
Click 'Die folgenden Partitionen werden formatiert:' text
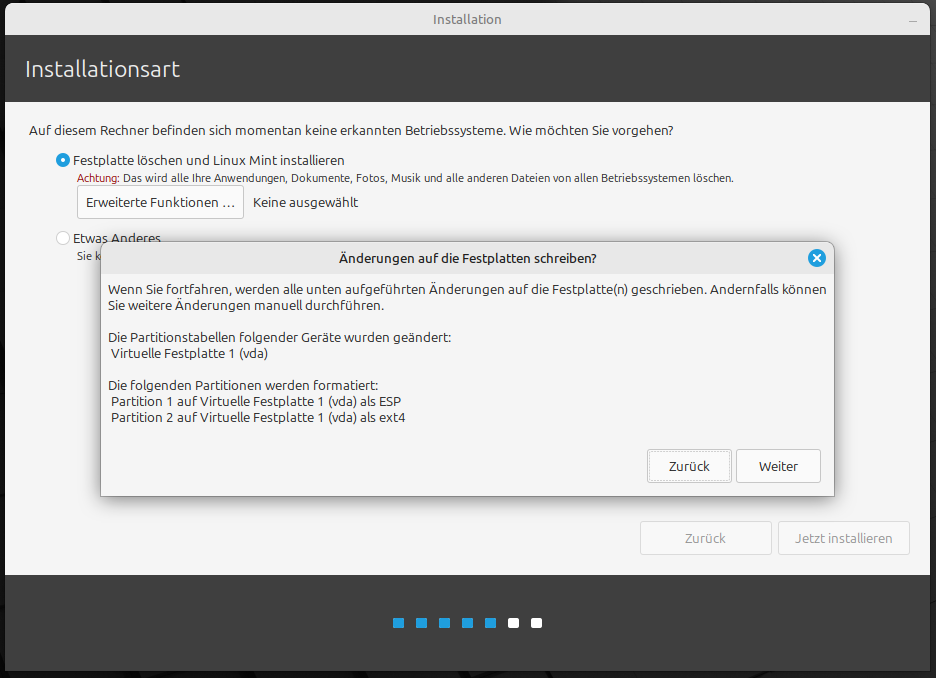point(243,386)
